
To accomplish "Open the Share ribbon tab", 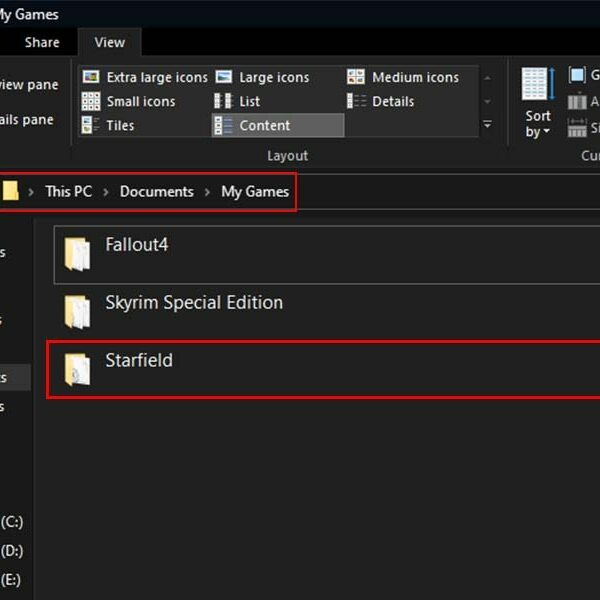I will click(42, 42).
